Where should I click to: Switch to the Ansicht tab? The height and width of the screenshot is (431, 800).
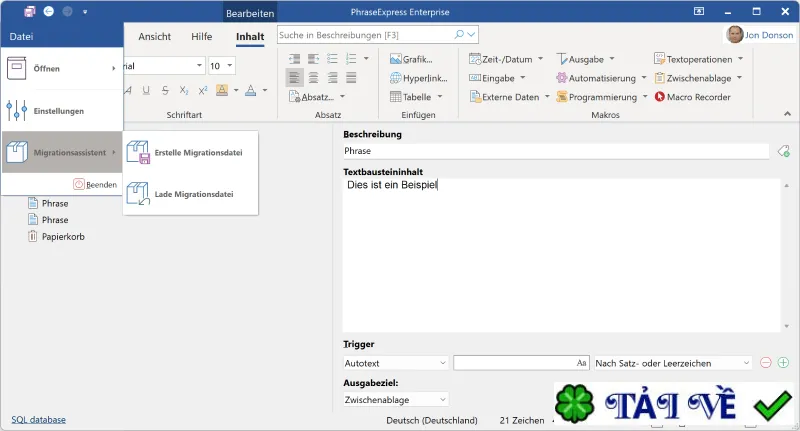point(155,37)
